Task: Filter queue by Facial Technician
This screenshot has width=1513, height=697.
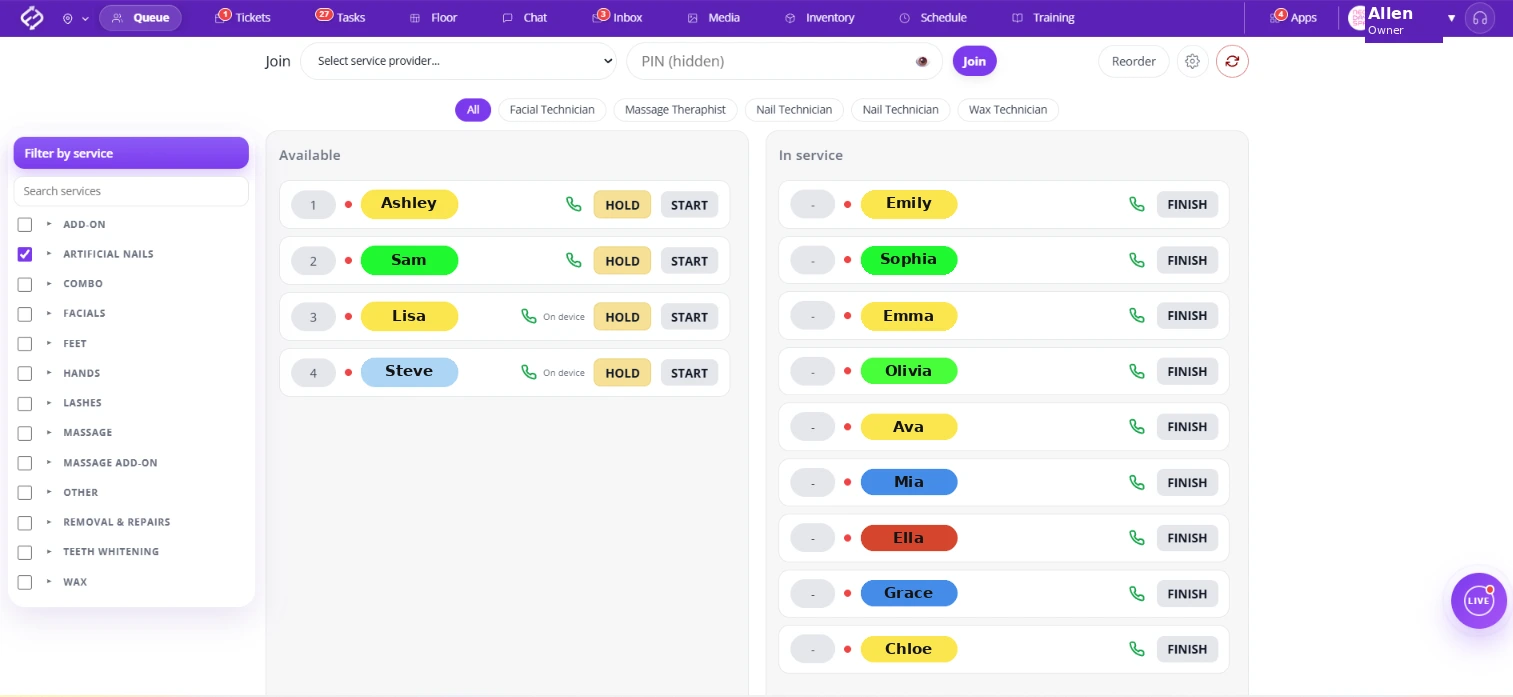Action: (x=552, y=109)
